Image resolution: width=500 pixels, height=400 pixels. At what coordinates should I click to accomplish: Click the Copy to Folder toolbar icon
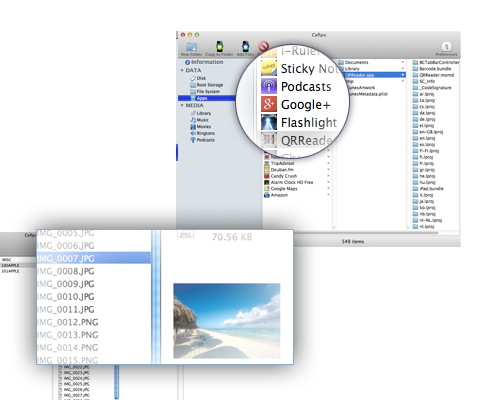pos(219,46)
